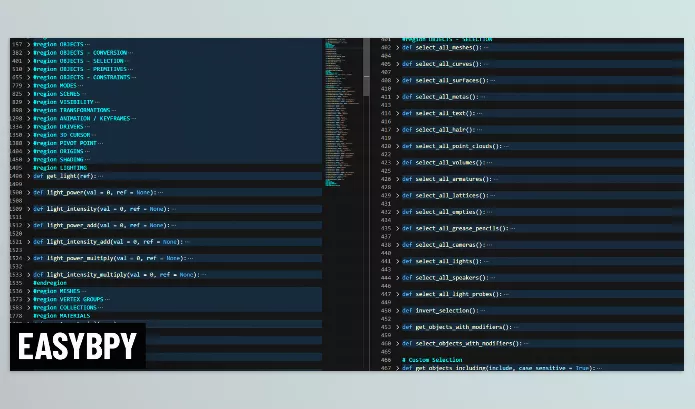695x409 pixels.
Task: Click the '#region 3D CURSOR' line text
Action: pos(62,135)
